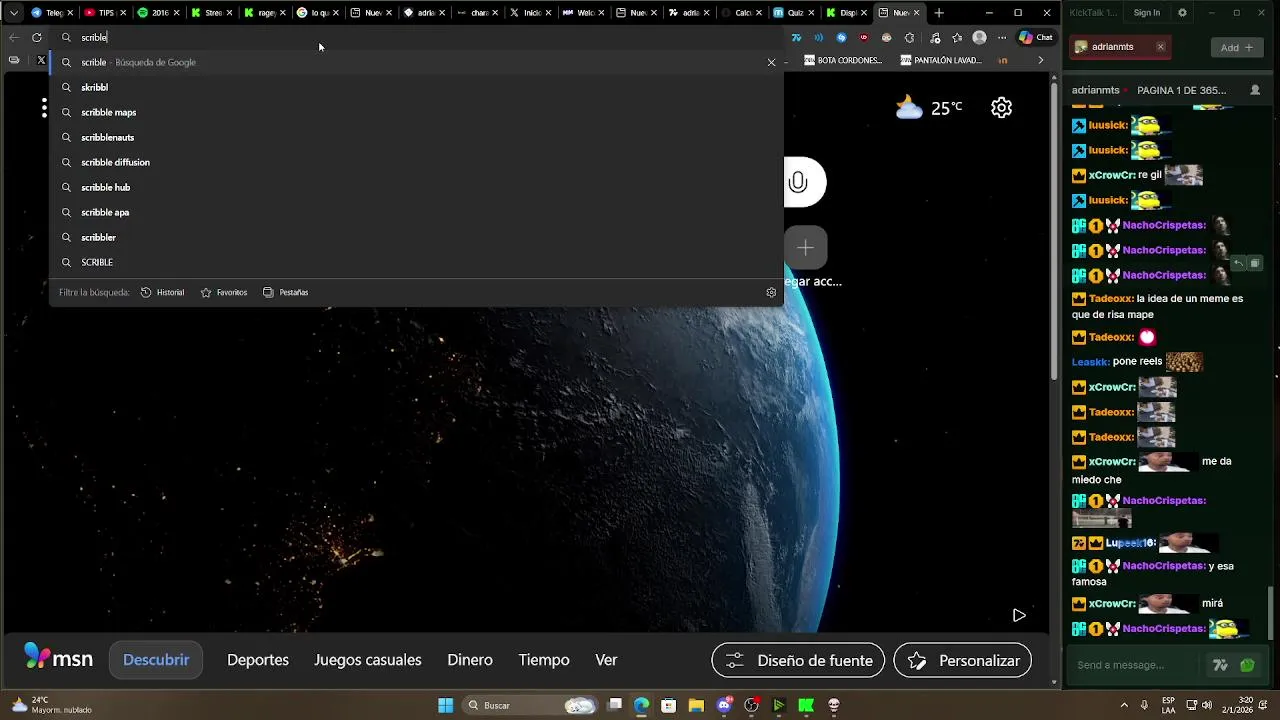Open the KickTalk chatters list icon
This screenshot has height=720, width=1280.
[x=1255, y=90]
